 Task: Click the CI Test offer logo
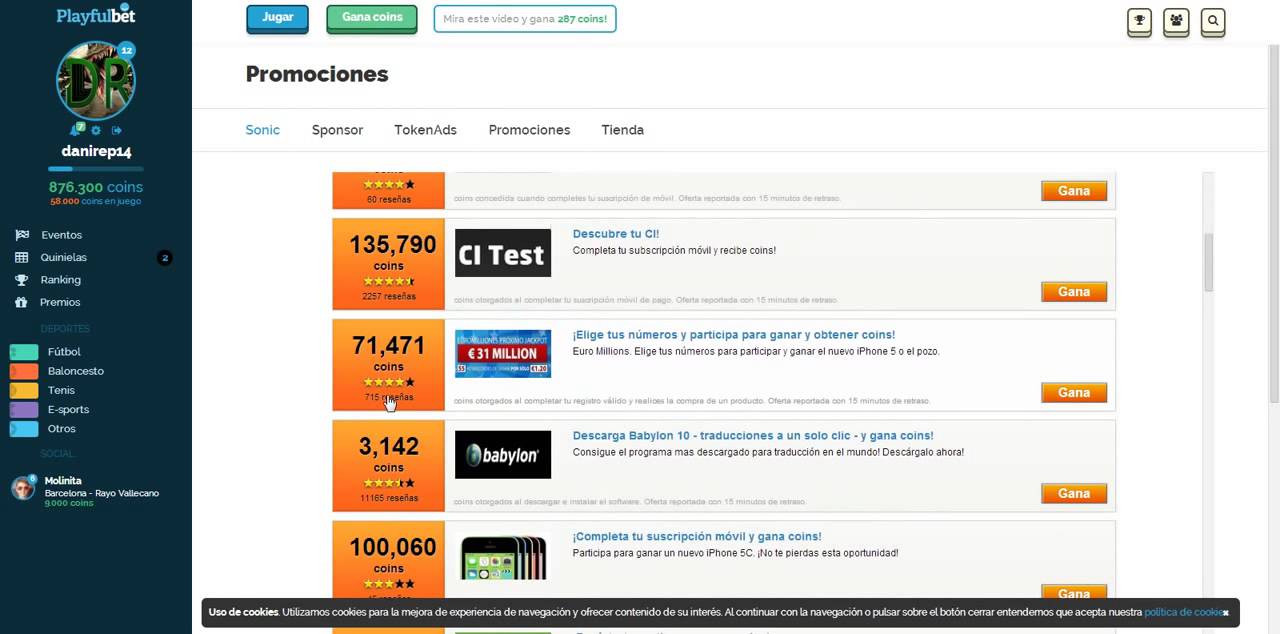503,253
